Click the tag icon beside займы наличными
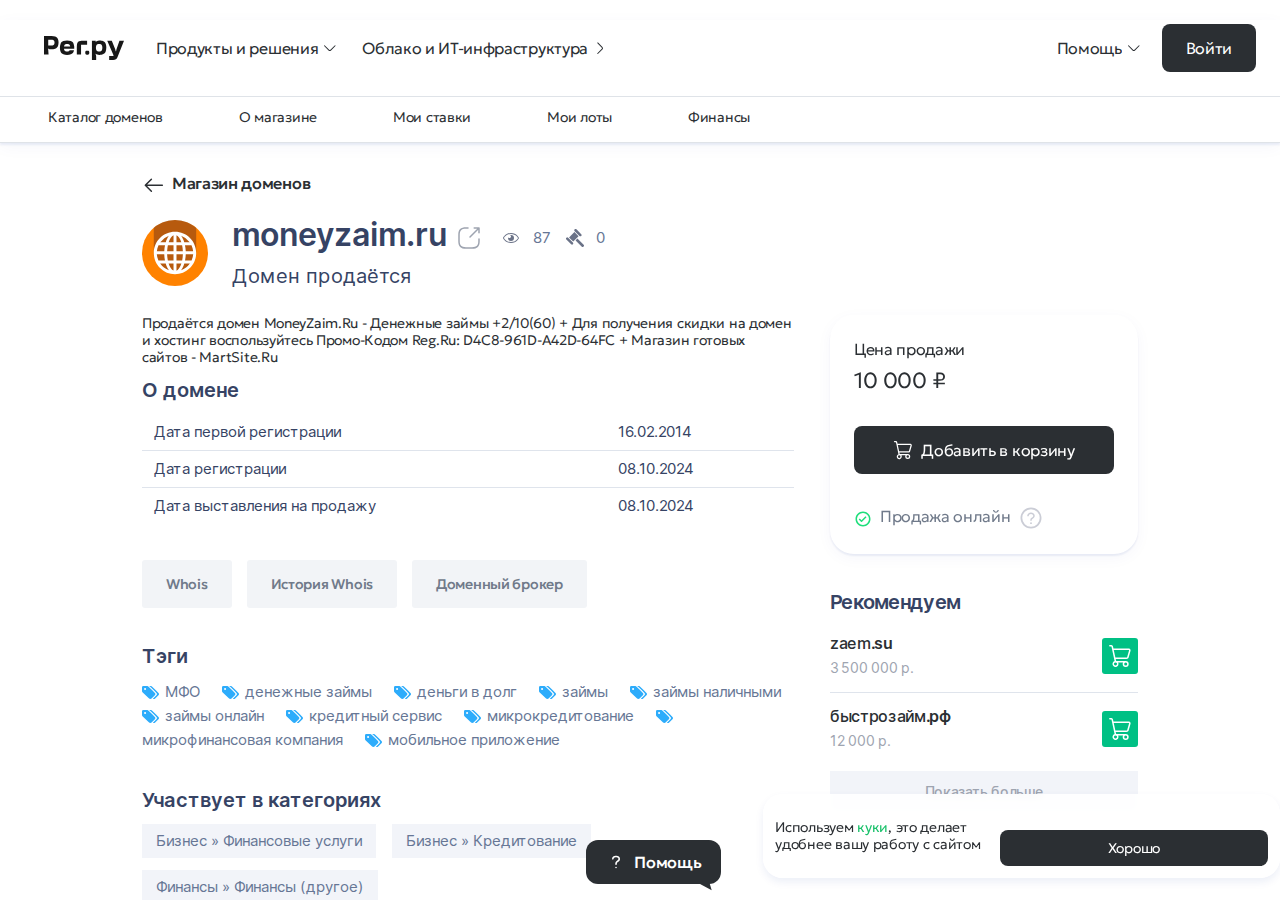Image resolution: width=1280 pixels, height=900 pixels. tap(639, 692)
